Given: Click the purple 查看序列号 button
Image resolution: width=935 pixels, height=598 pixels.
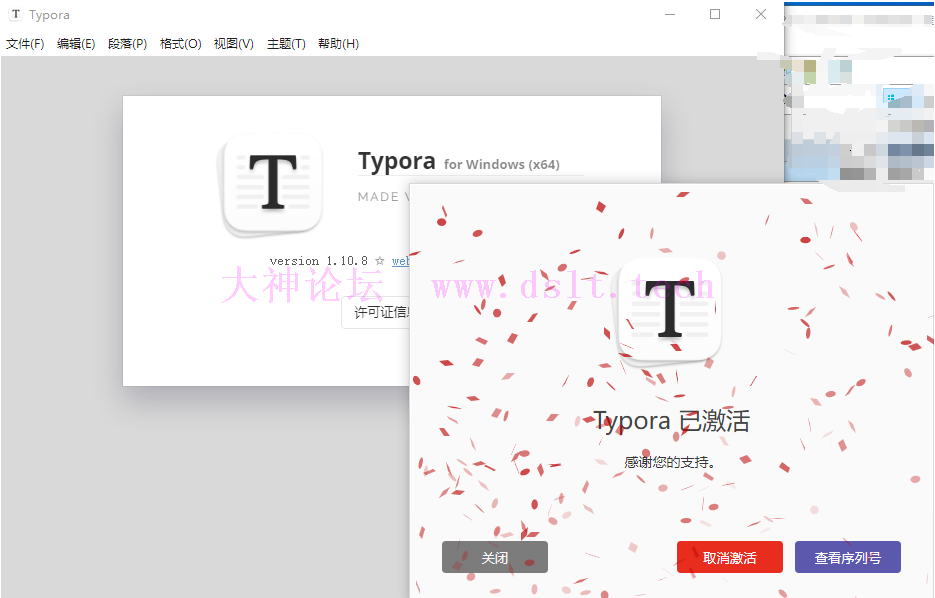Looking at the screenshot, I should pyautogui.click(x=848, y=557).
